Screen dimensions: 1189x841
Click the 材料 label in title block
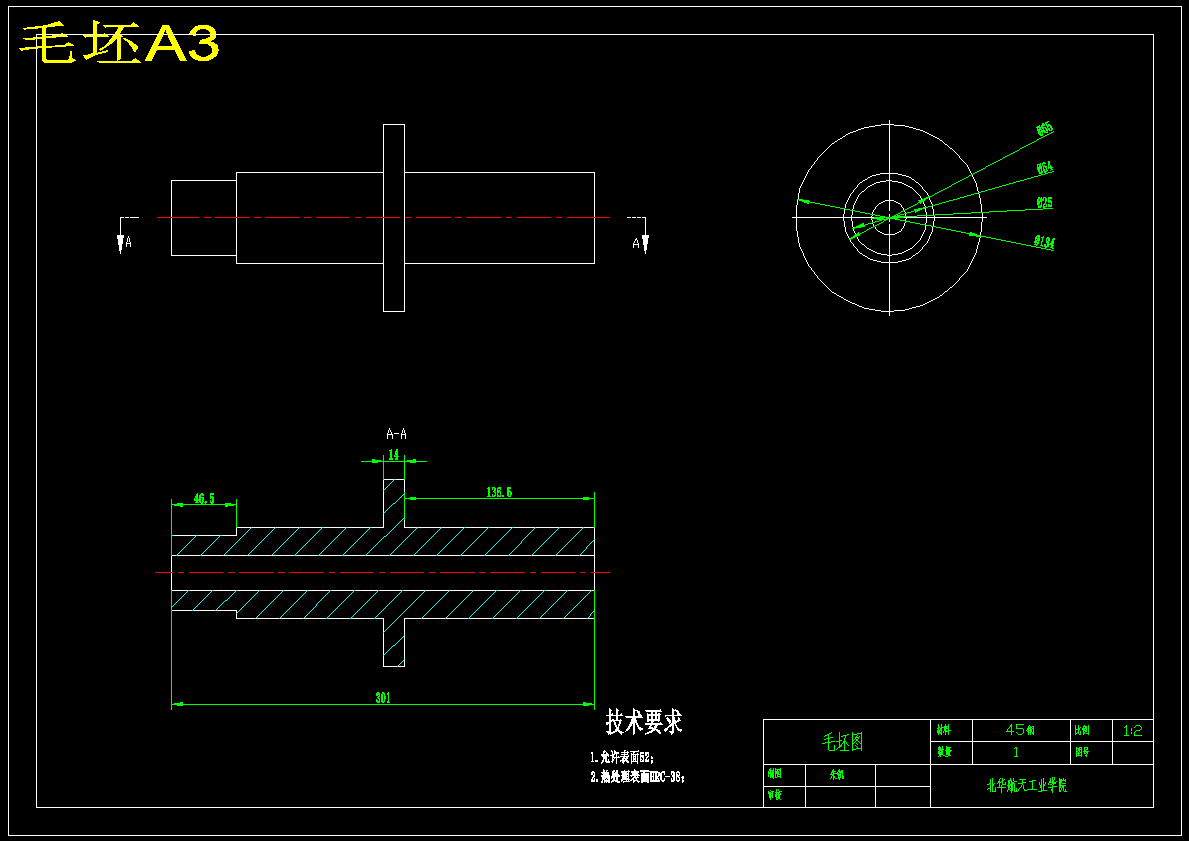(943, 730)
